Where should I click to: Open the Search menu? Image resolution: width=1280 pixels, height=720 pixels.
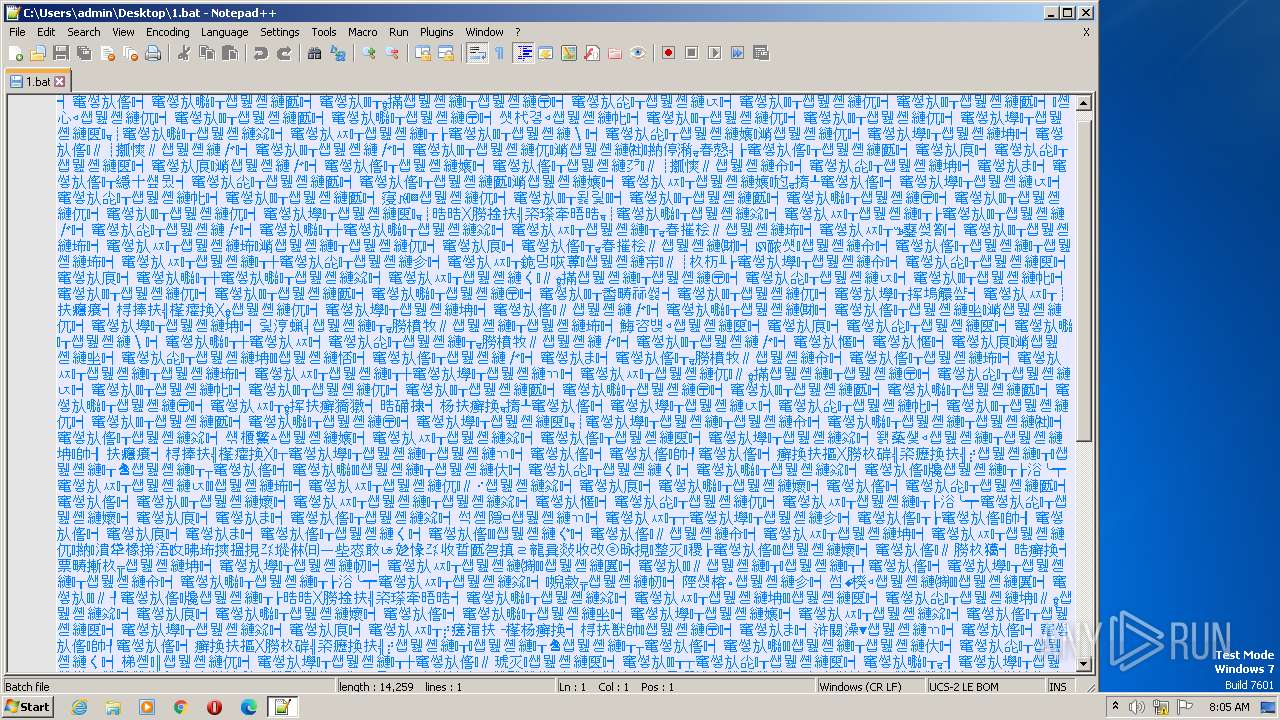(x=84, y=32)
